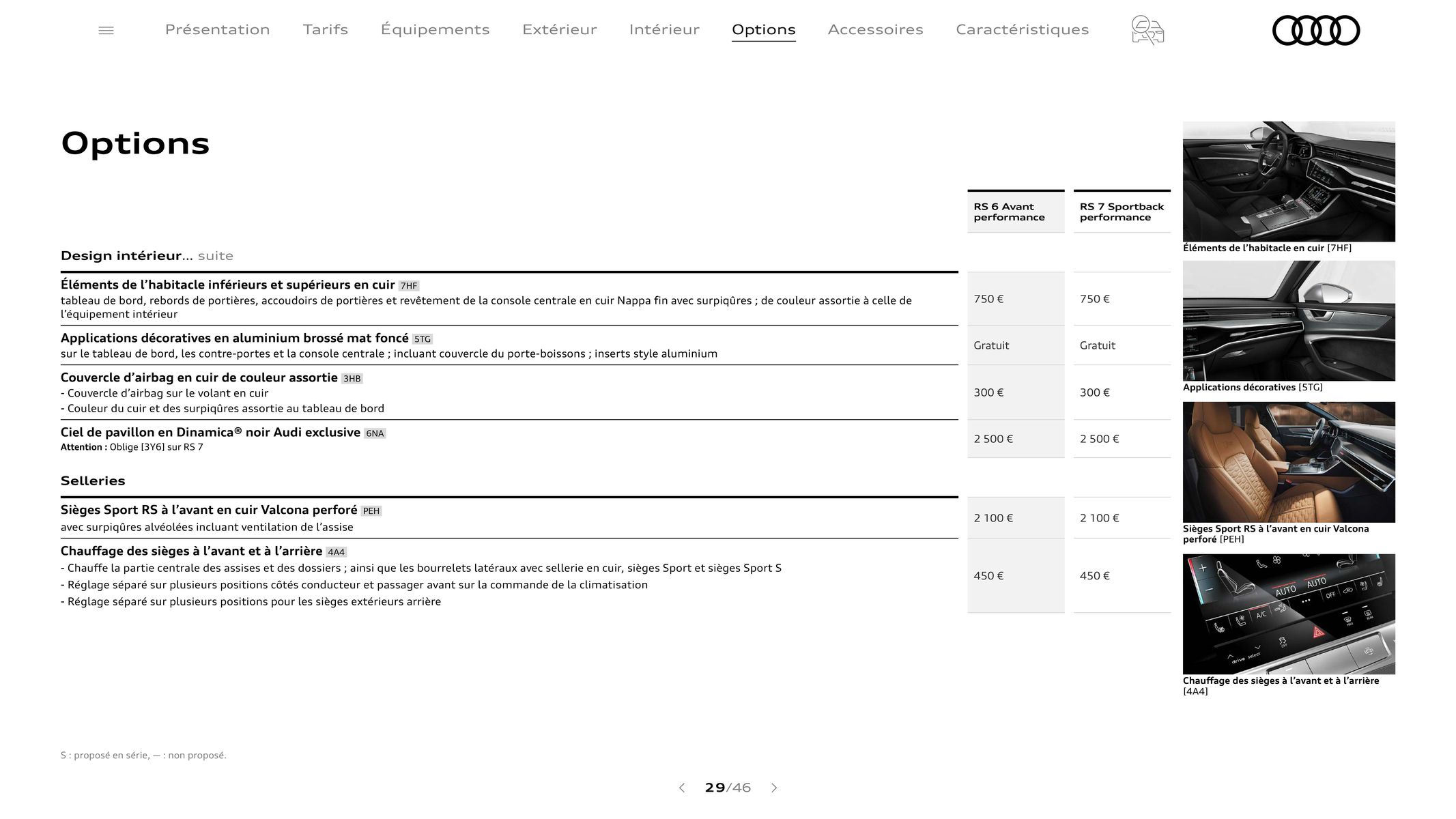Open the Accessoires tab
Image resolution: width=1456 pixels, height=819 pixels.
point(876,29)
